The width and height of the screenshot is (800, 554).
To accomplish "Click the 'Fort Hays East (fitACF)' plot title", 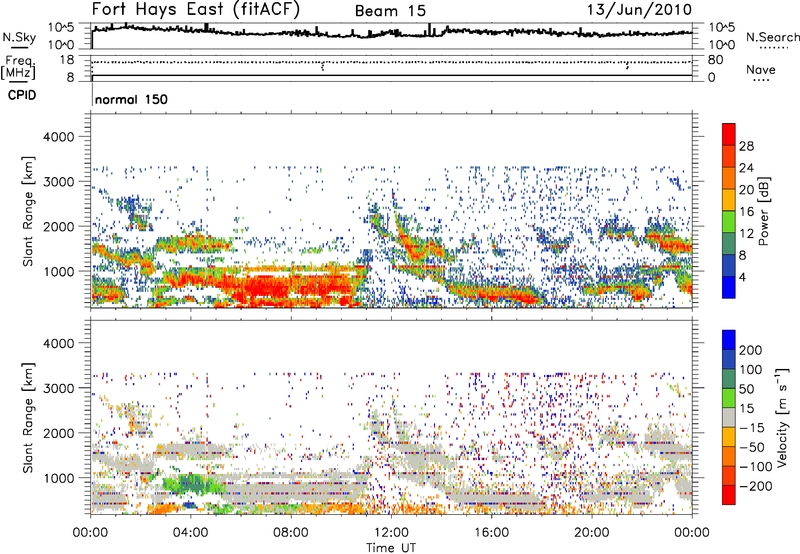I will pos(195,9).
